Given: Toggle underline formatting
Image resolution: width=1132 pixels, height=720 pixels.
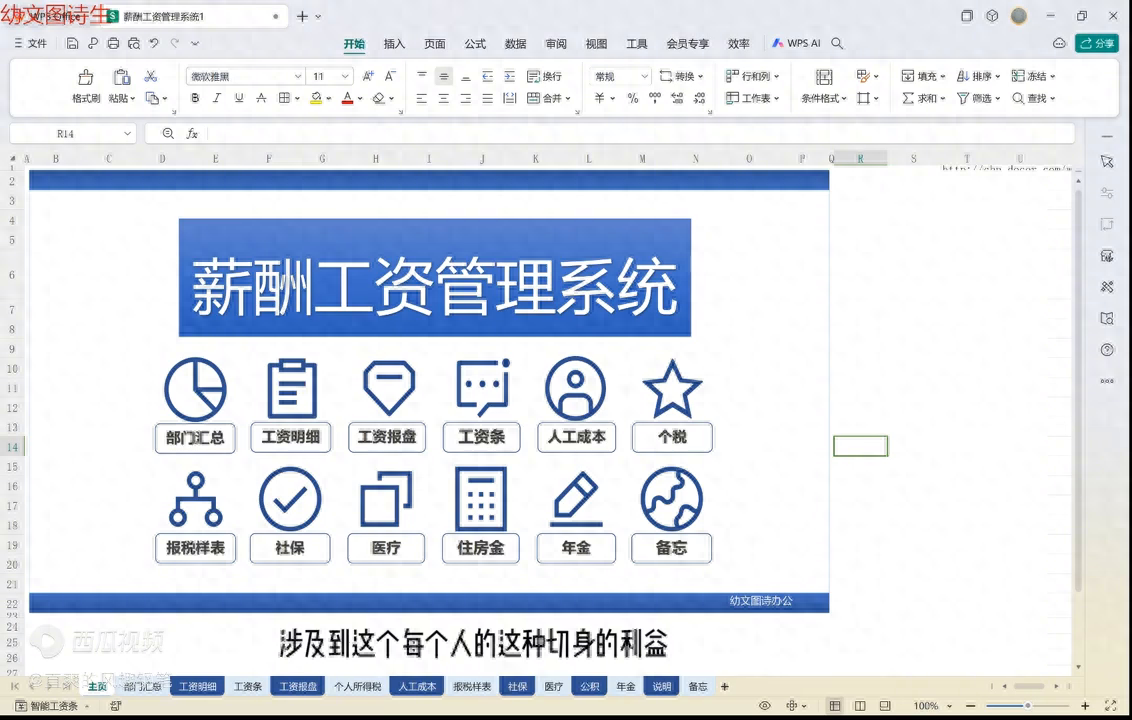Looking at the screenshot, I should (x=239, y=98).
